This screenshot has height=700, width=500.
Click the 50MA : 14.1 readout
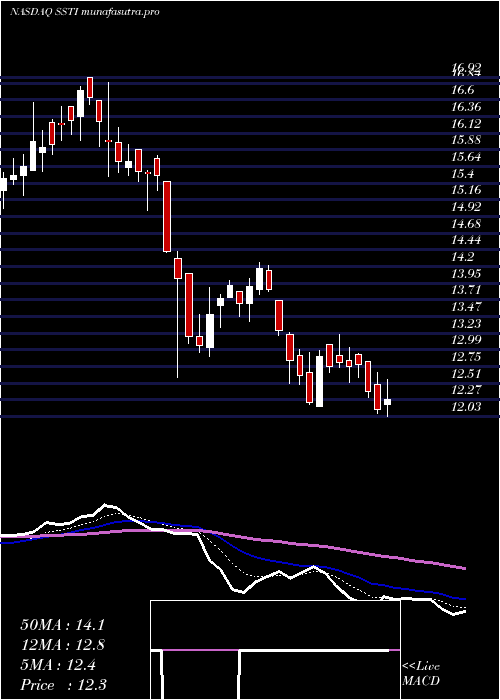click(64, 625)
